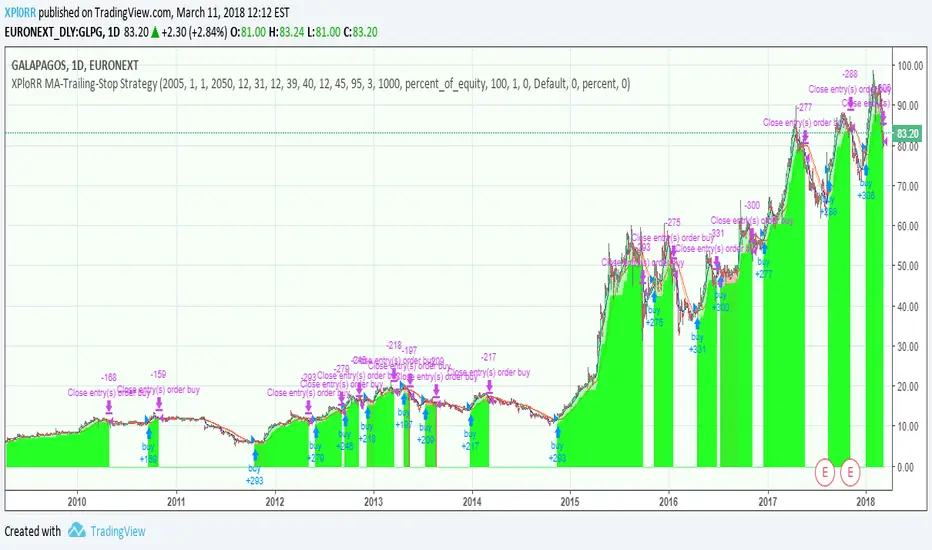Click the green 83.20 price label
The width and height of the screenshot is (932, 550).
click(x=907, y=134)
